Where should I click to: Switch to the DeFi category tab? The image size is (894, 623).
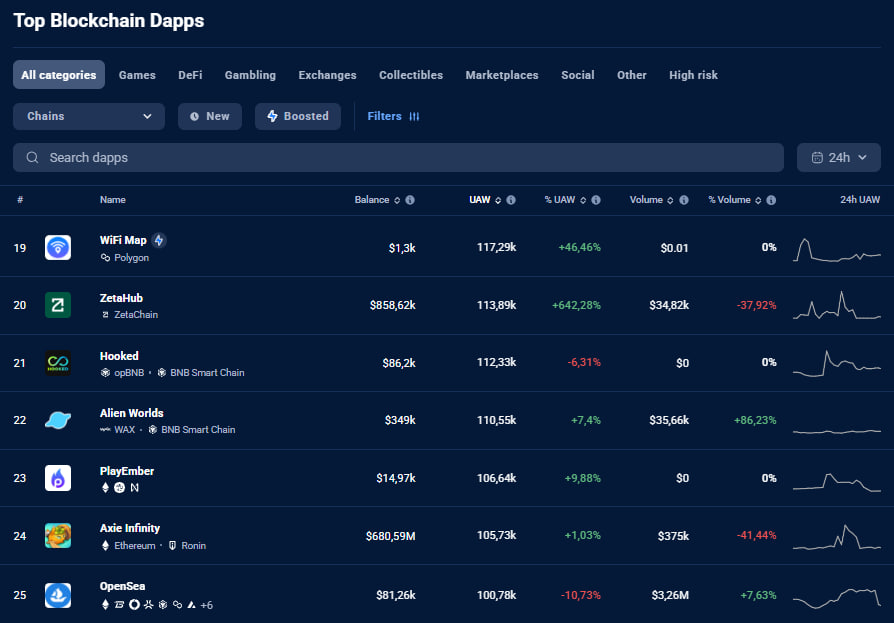pyautogui.click(x=190, y=75)
